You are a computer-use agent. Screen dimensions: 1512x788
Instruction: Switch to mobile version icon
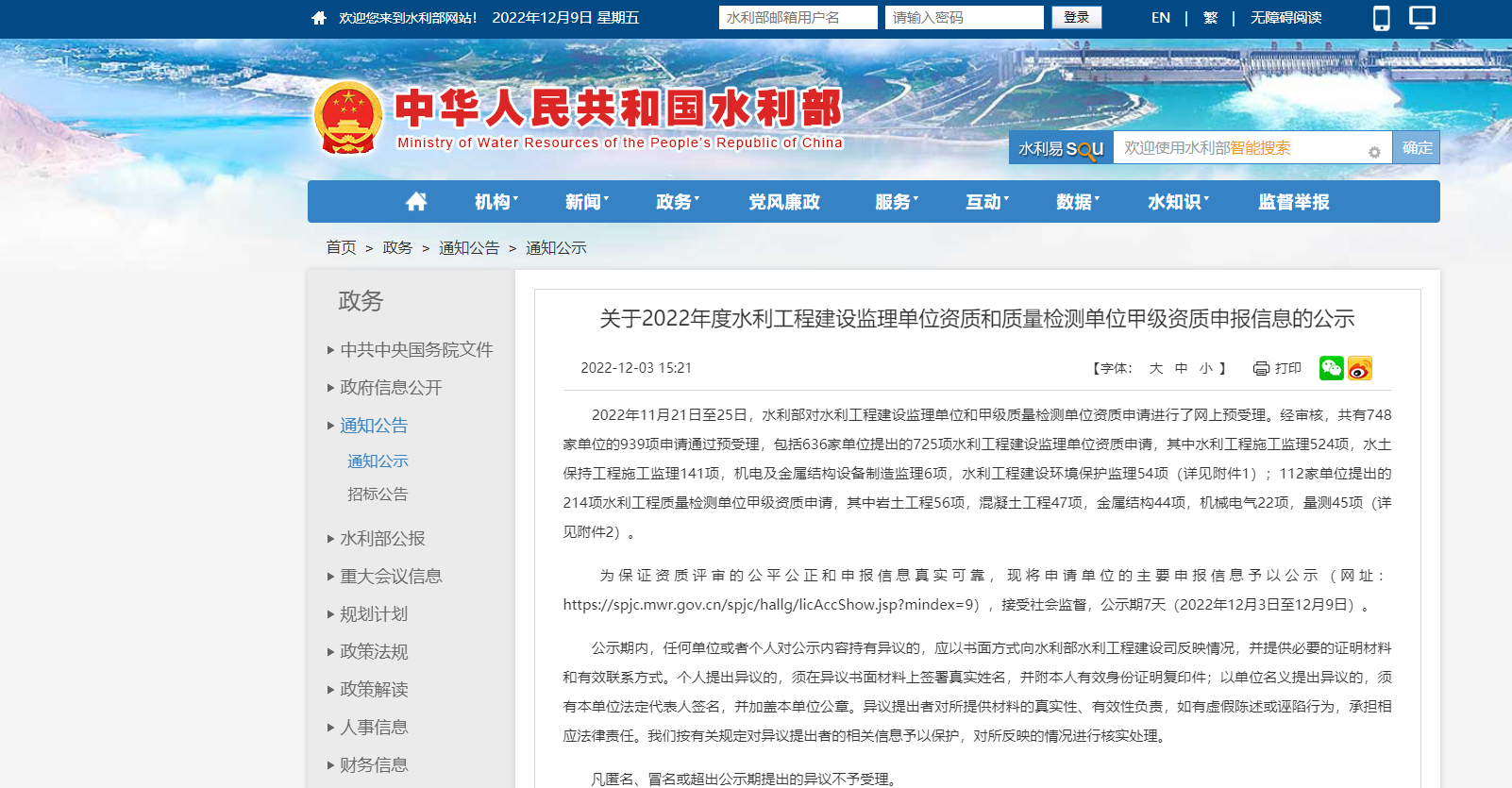[x=1381, y=18]
